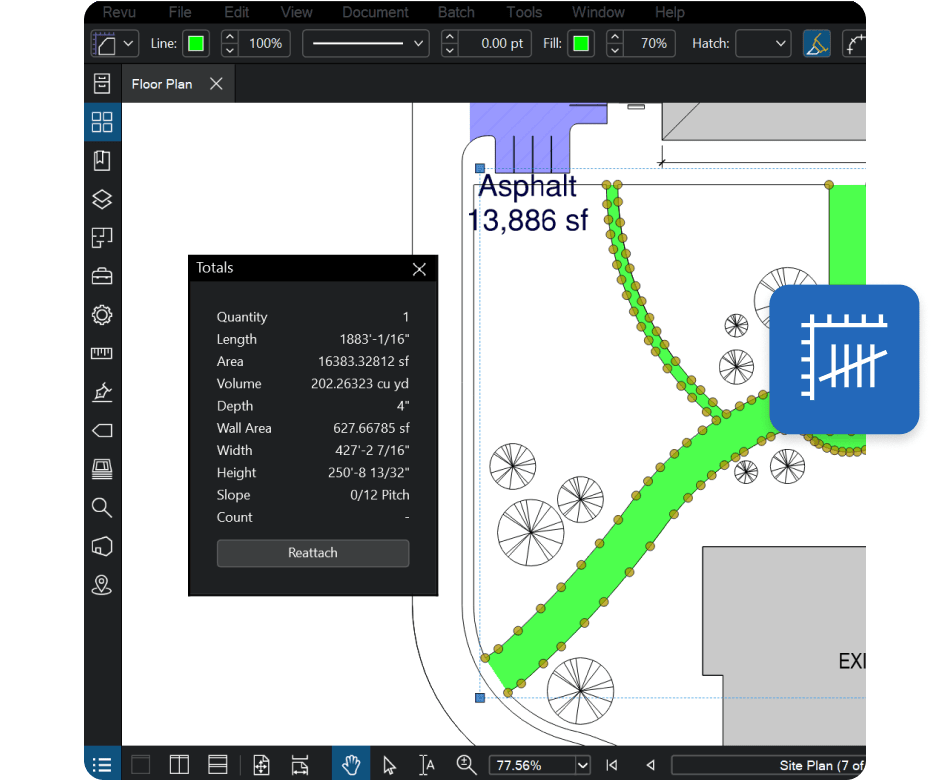Open the Document menu
The height and width of the screenshot is (781, 947).
point(375,12)
